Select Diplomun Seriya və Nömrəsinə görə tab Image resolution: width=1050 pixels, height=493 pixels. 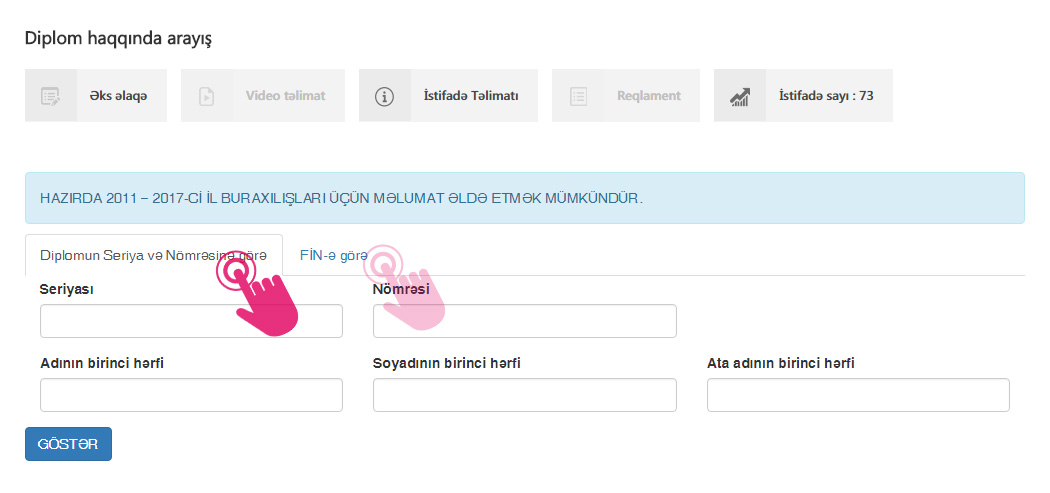(x=153, y=255)
